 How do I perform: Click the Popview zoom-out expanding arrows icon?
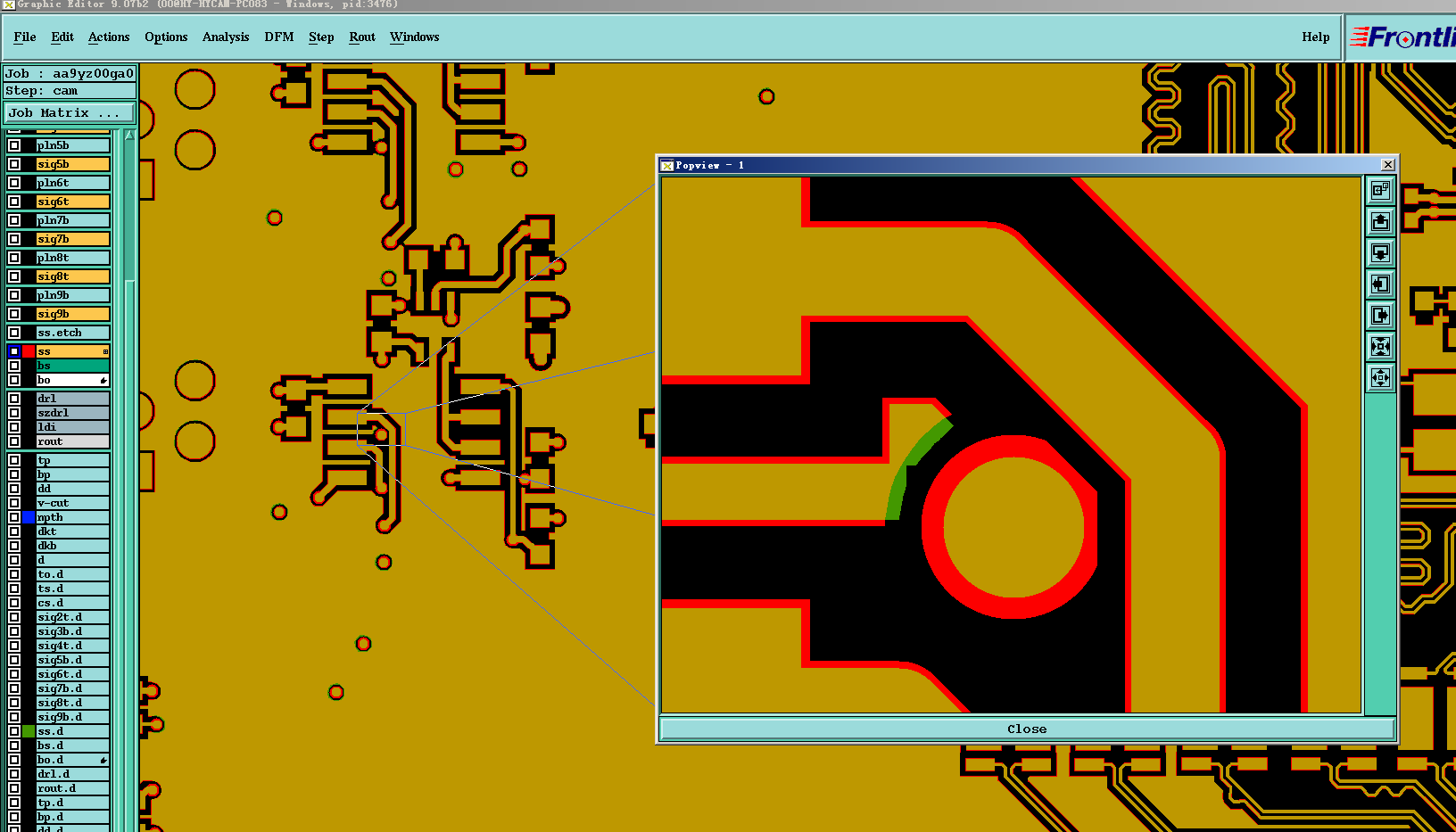coord(1380,378)
